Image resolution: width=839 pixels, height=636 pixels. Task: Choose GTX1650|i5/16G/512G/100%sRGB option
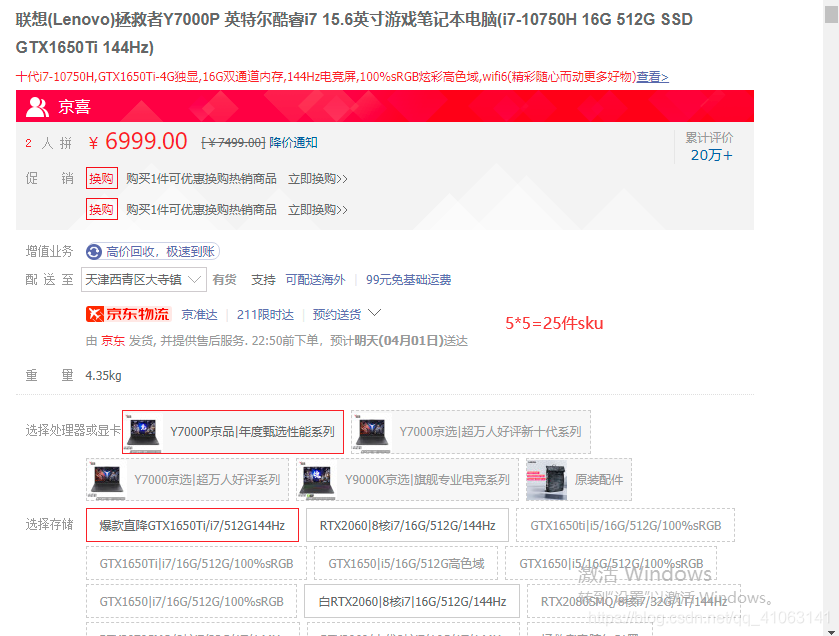(x=611, y=563)
